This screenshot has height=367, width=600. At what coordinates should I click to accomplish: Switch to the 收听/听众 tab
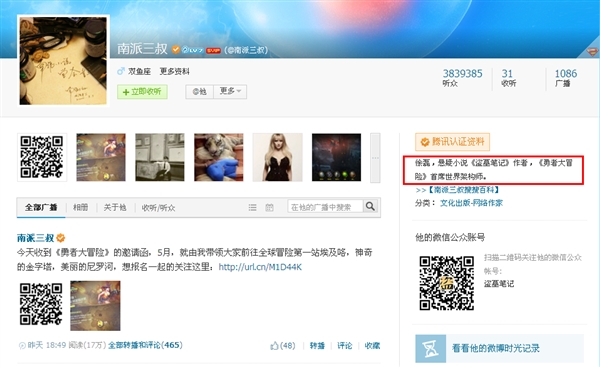pyautogui.click(x=158, y=208)
